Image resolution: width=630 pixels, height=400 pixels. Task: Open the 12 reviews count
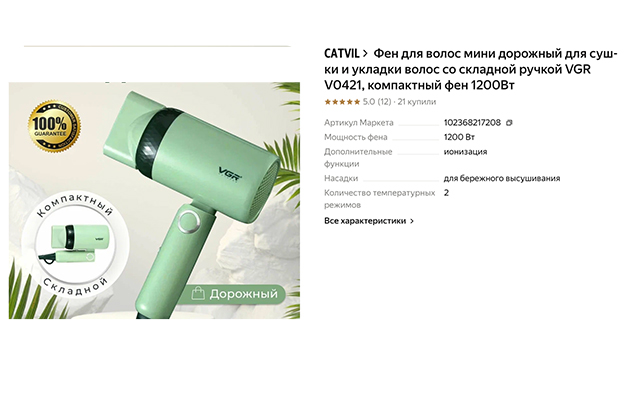384,102
